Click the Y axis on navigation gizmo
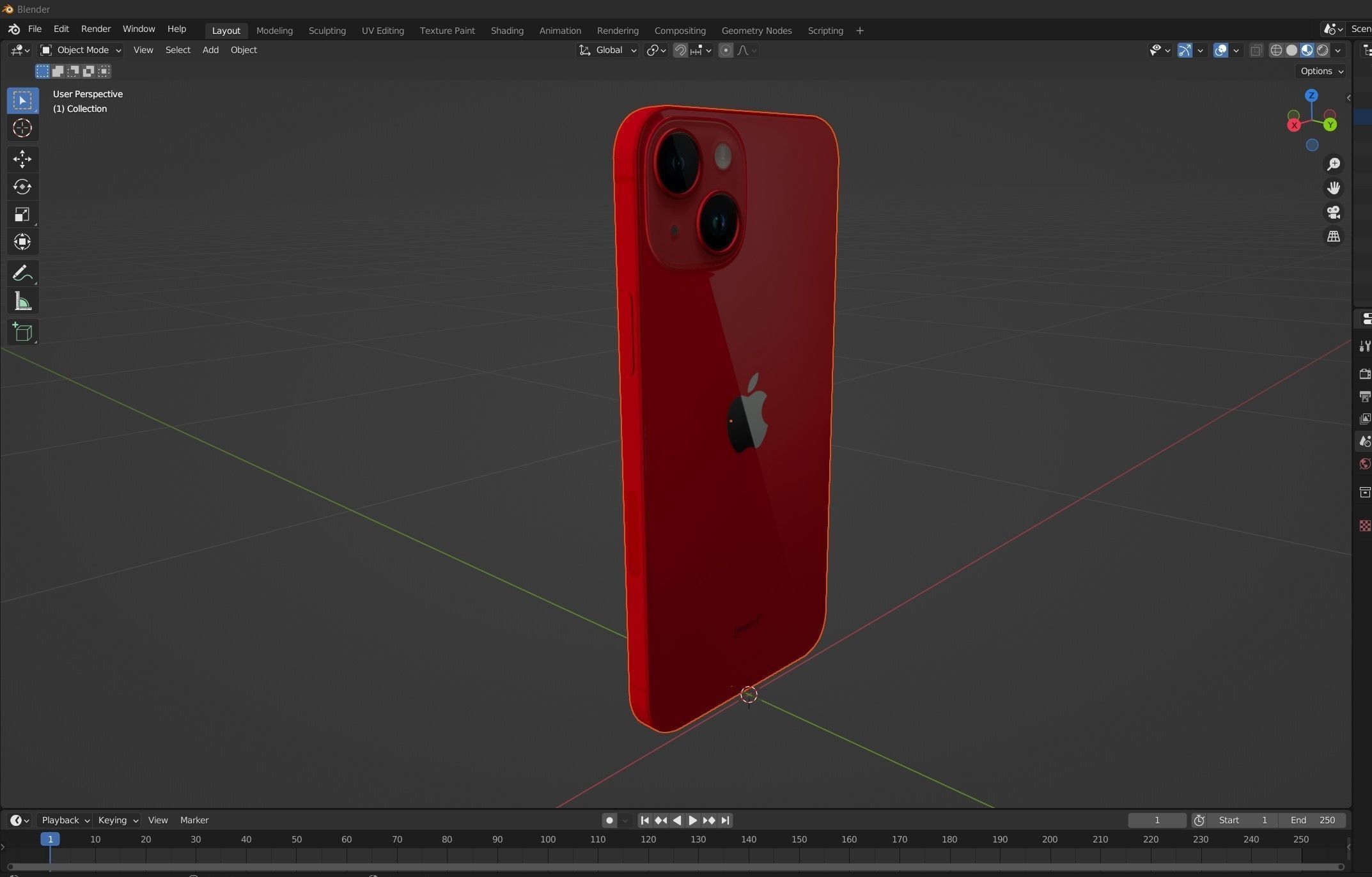 pos(1330,125)
